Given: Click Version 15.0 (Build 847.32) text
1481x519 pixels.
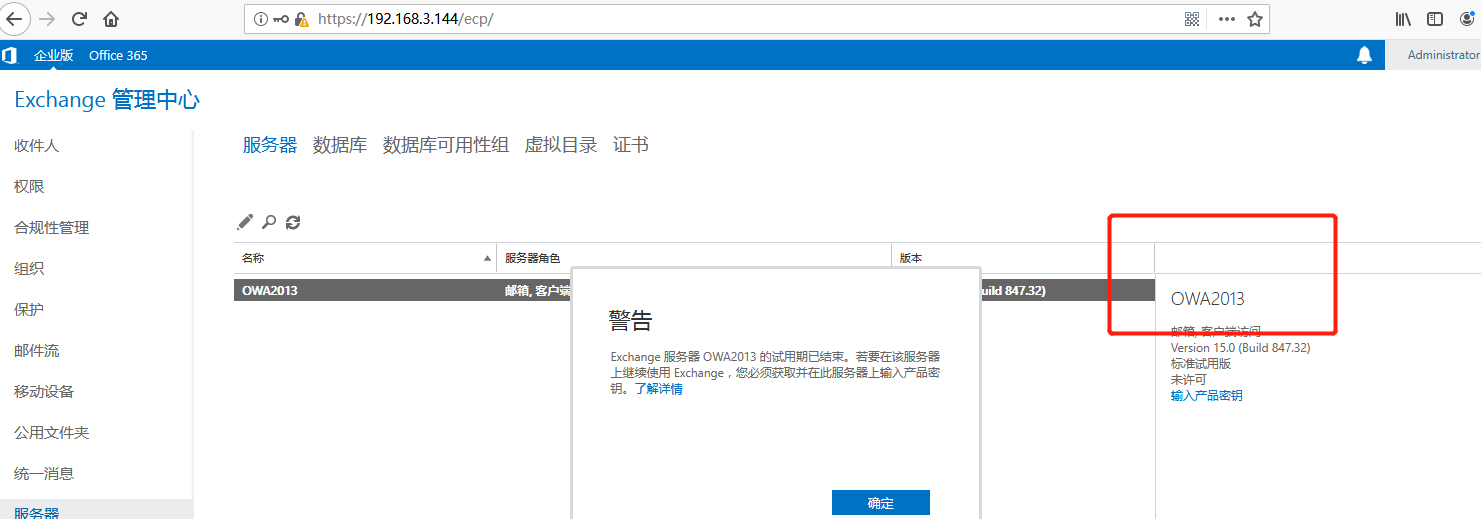Looking at the screenshot, I should pos(1241,348).
